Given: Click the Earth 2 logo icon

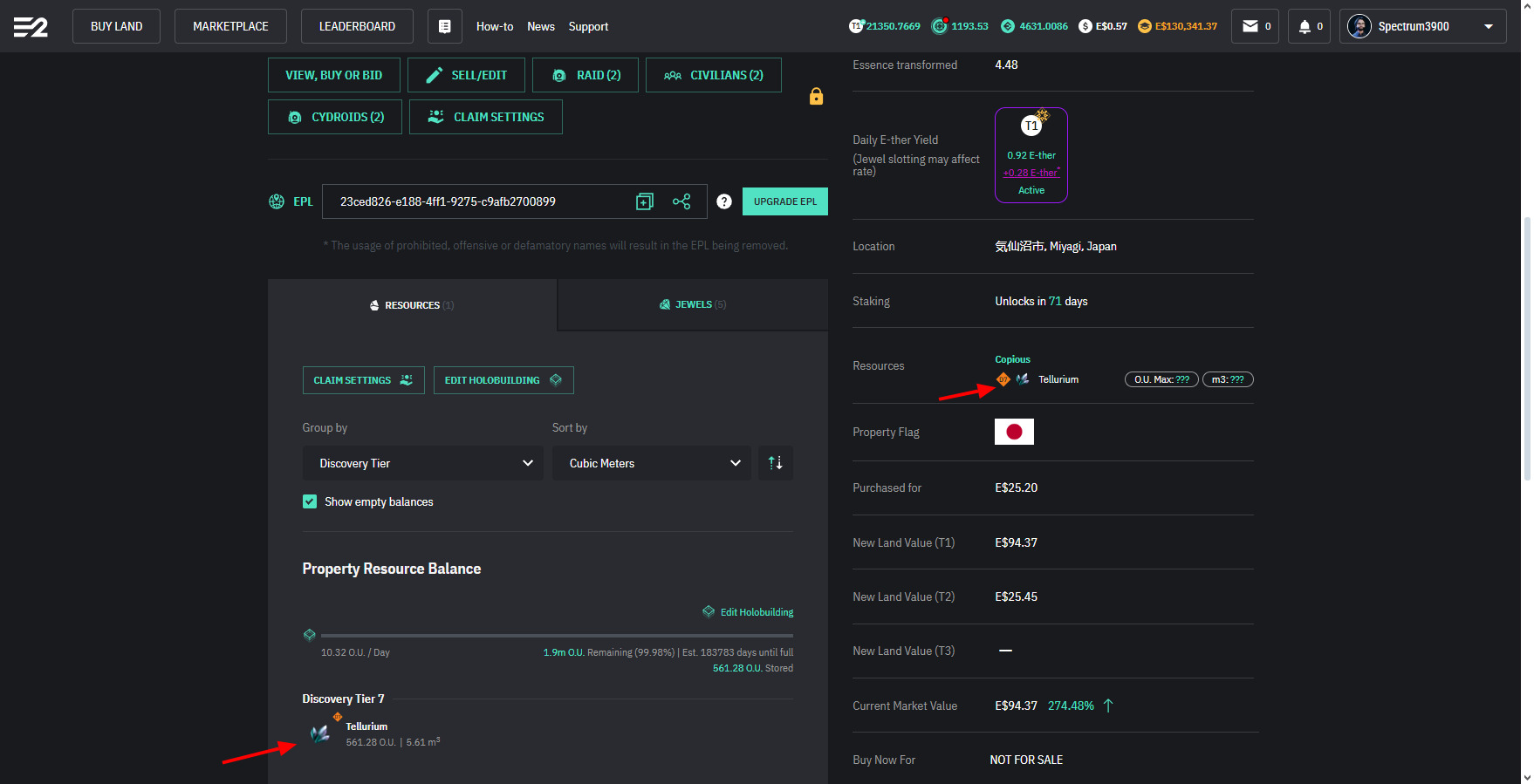Looking at the screenshot, I should 31,27.
